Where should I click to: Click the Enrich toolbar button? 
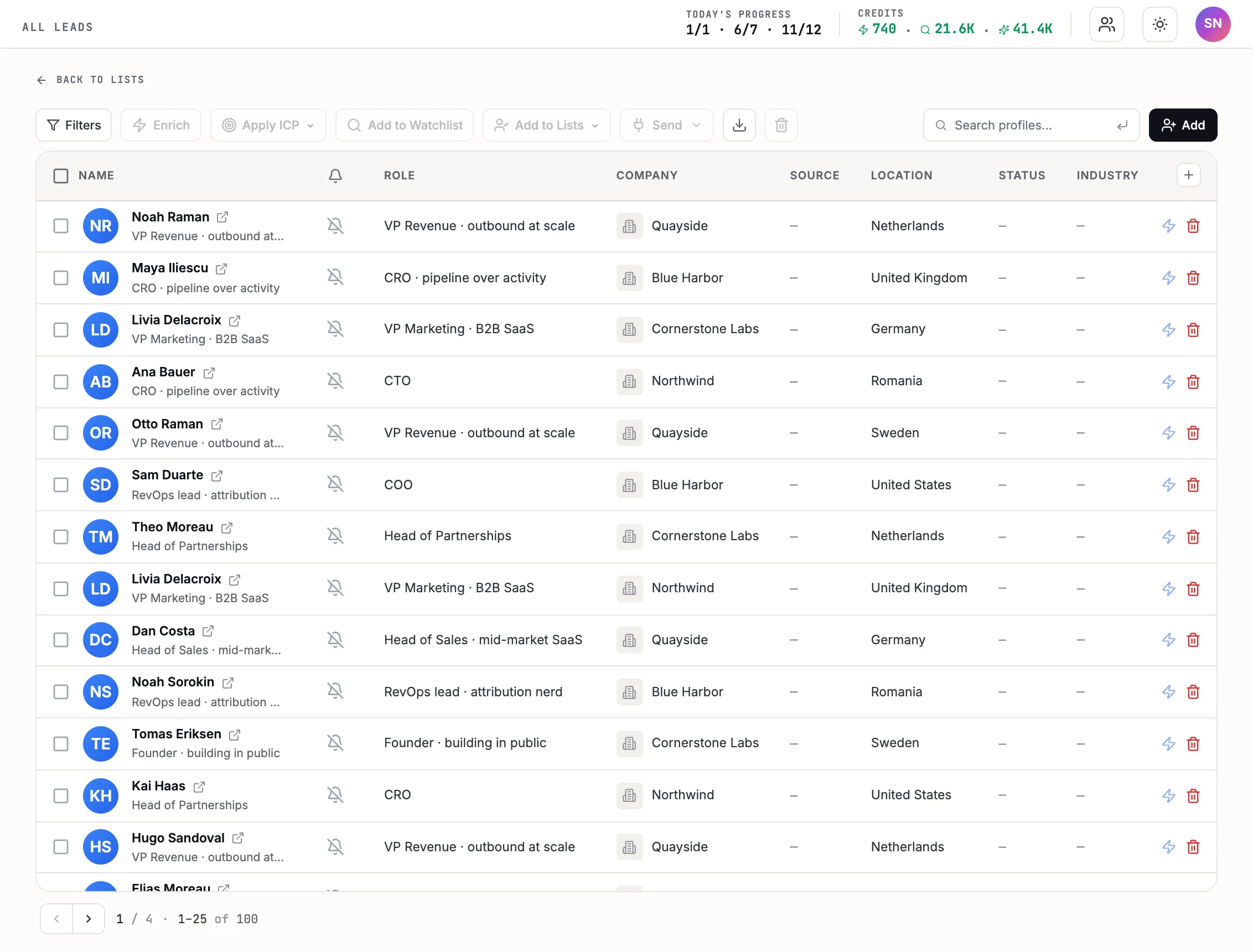pos(161,125)
